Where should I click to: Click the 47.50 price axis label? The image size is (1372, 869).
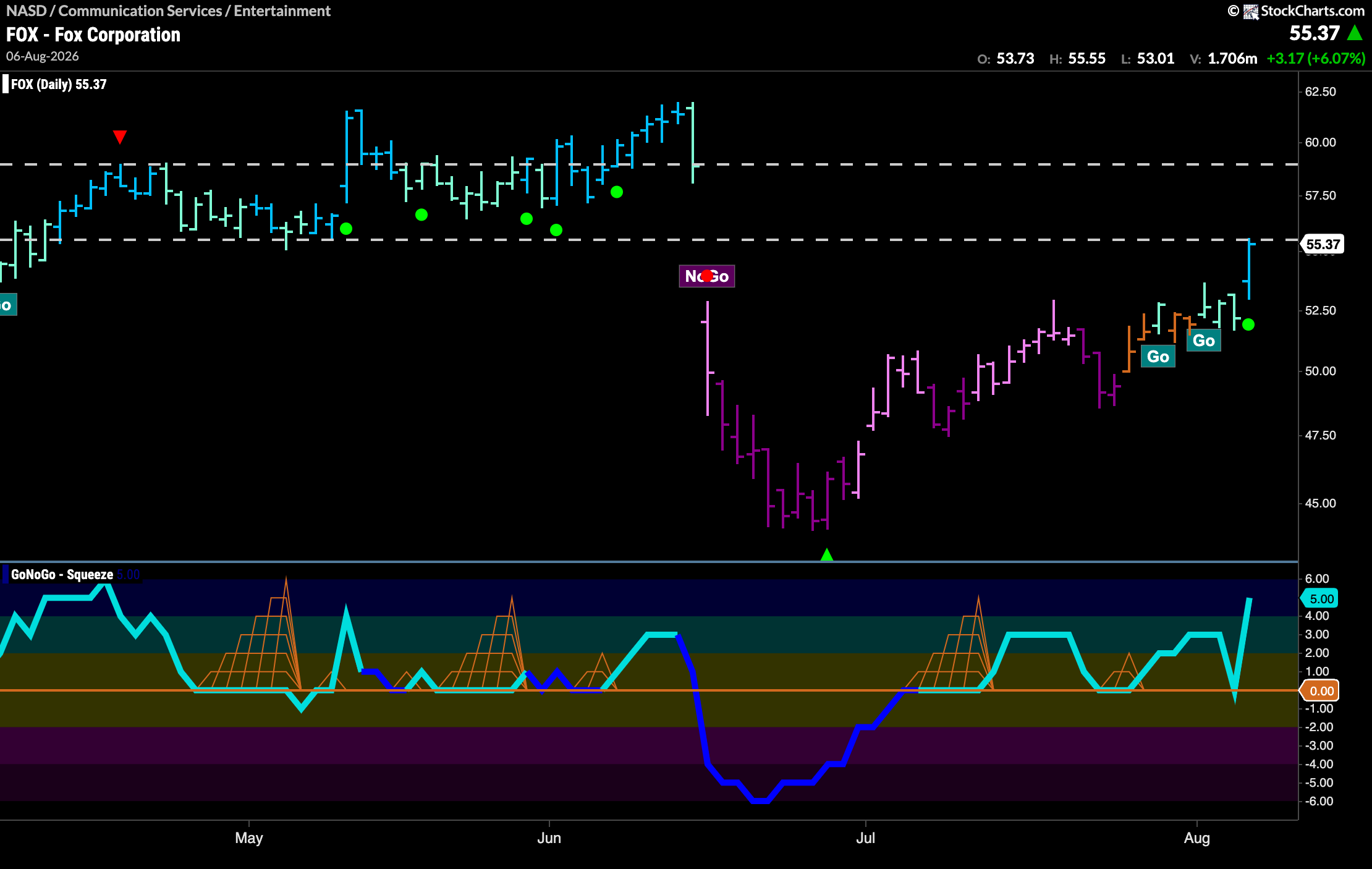[1321, 435]
